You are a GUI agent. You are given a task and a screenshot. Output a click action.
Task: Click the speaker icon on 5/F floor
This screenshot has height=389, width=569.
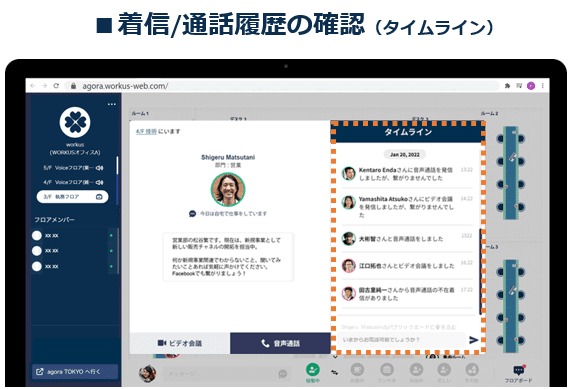pyautogui.click(x=99, y=168)
